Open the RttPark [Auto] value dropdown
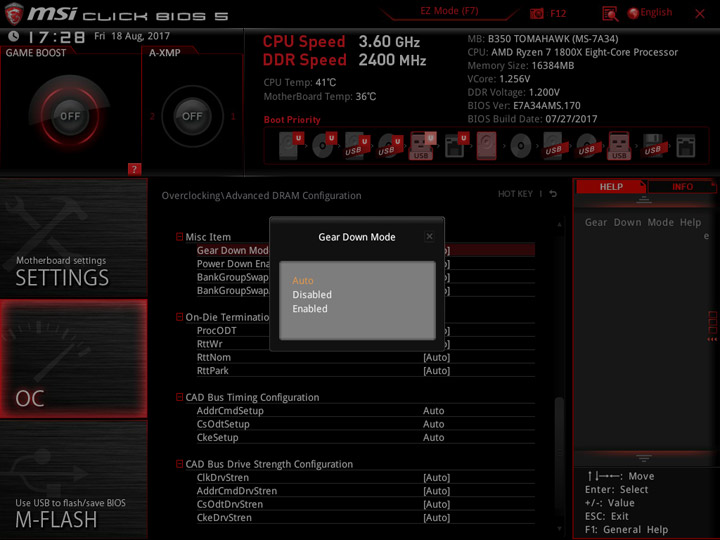Viewport: 720px width, 540px height. (436, 371)
